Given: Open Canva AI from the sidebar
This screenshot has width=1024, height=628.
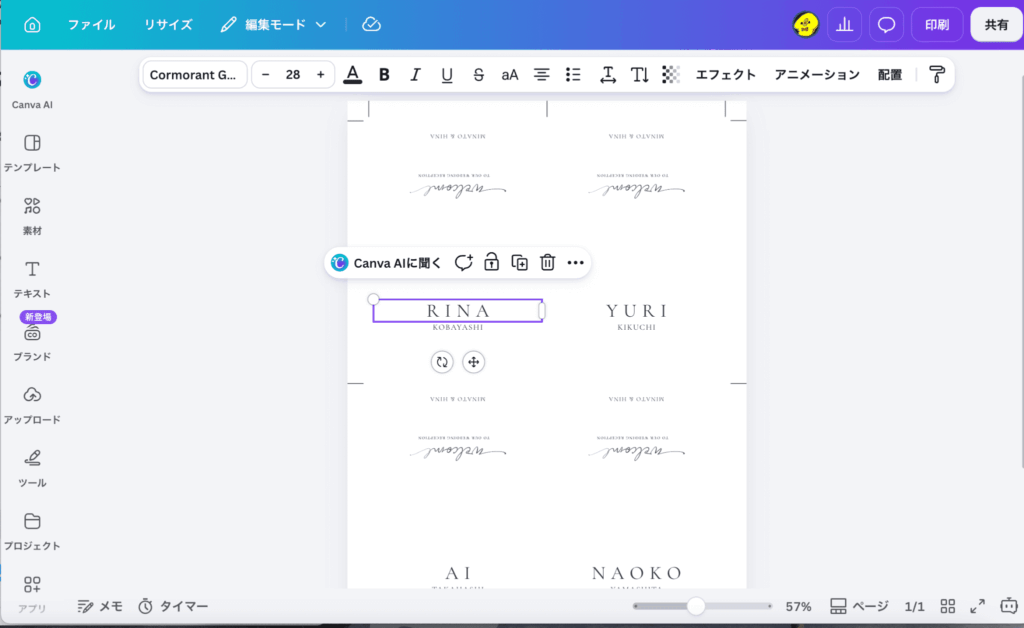Looking at the screenshot, I should click(x=32, y=89).
